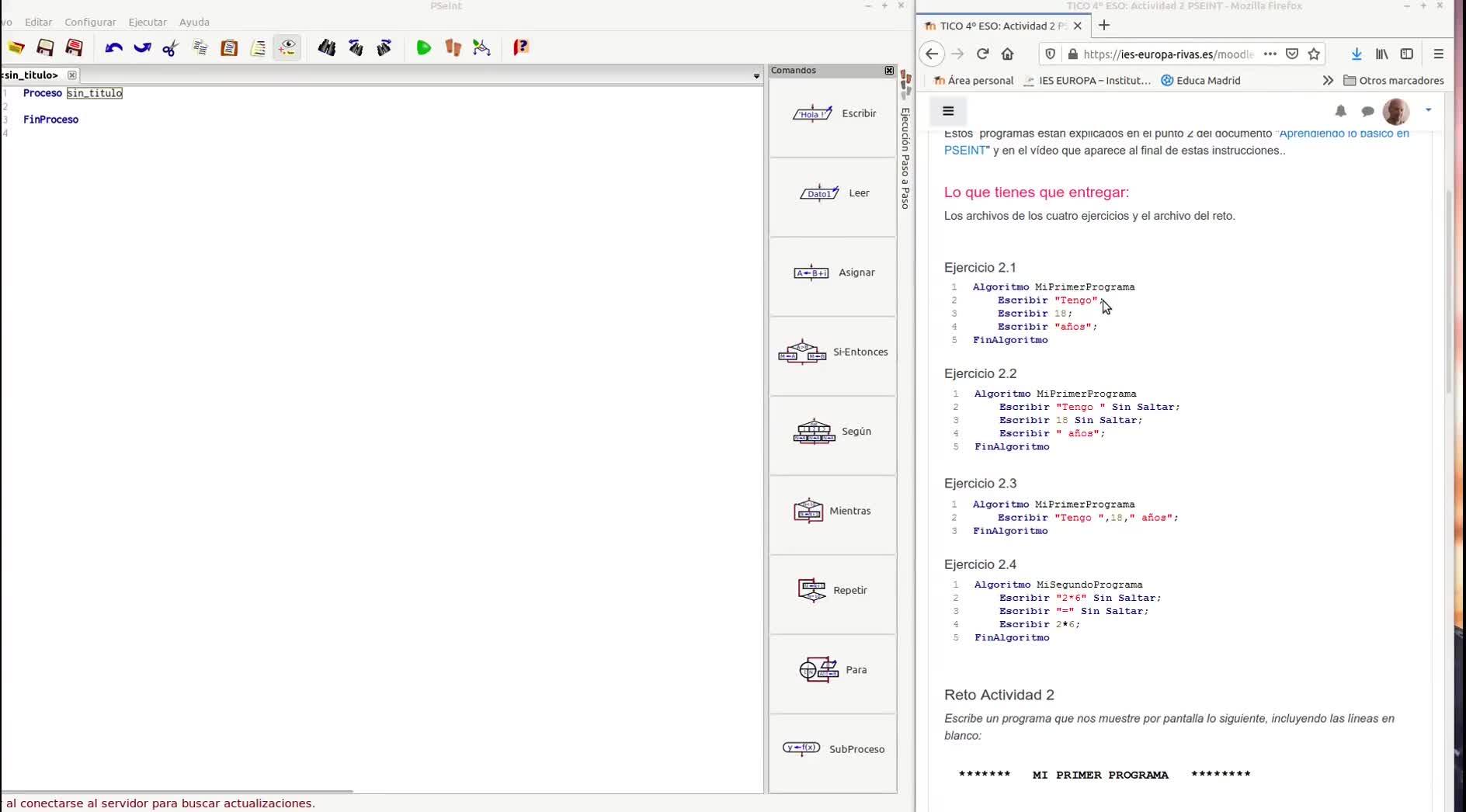
Task: Run the algorithm with the green play button
Action: point(423,48)
